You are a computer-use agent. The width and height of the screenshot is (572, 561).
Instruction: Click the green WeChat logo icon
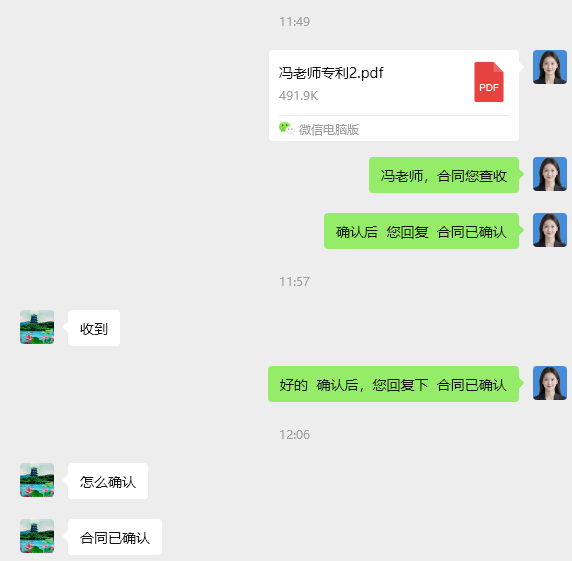(286, 128)
